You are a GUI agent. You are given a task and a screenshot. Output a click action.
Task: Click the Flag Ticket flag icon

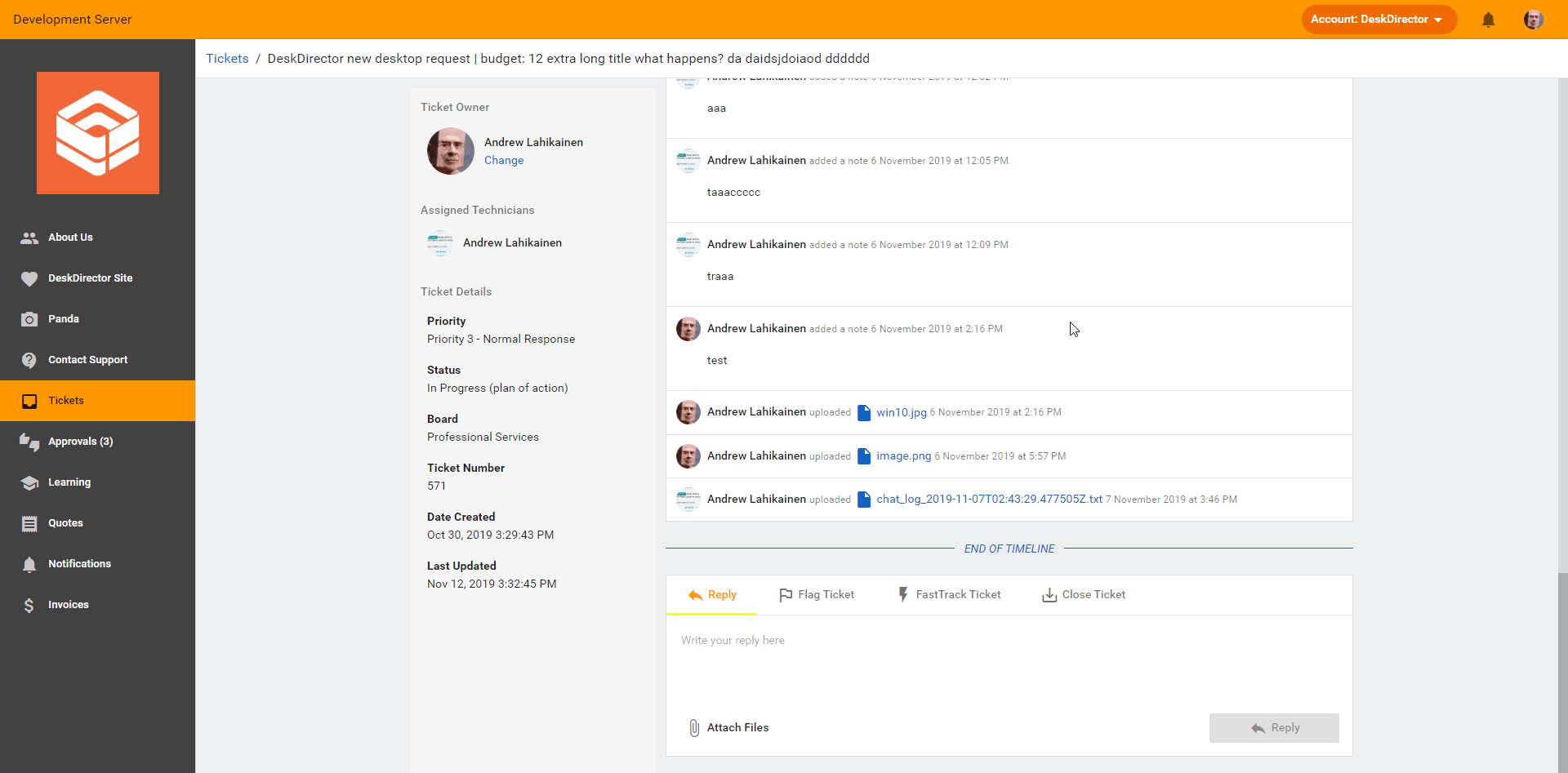point(786,595)
